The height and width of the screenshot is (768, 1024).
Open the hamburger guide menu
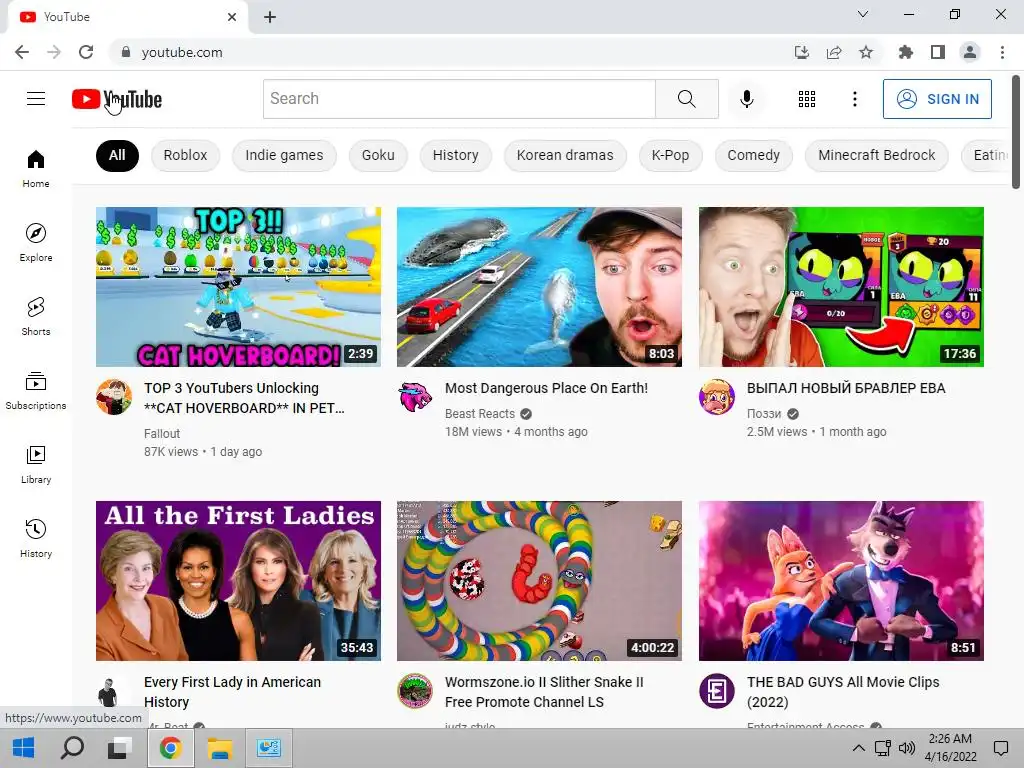point(36,99)
